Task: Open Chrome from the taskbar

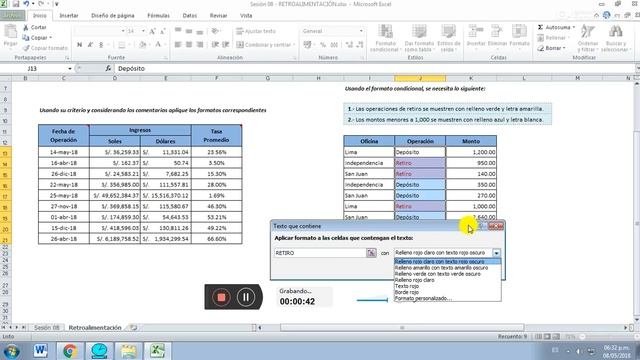Action: (70, 351)
